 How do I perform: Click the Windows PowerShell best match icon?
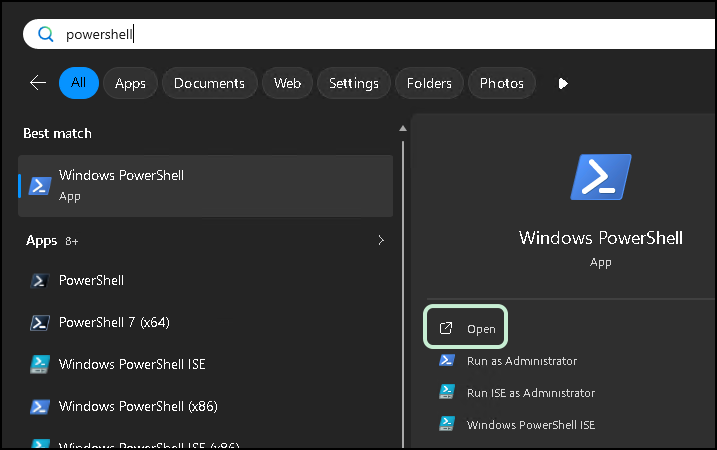click(40, 186)
